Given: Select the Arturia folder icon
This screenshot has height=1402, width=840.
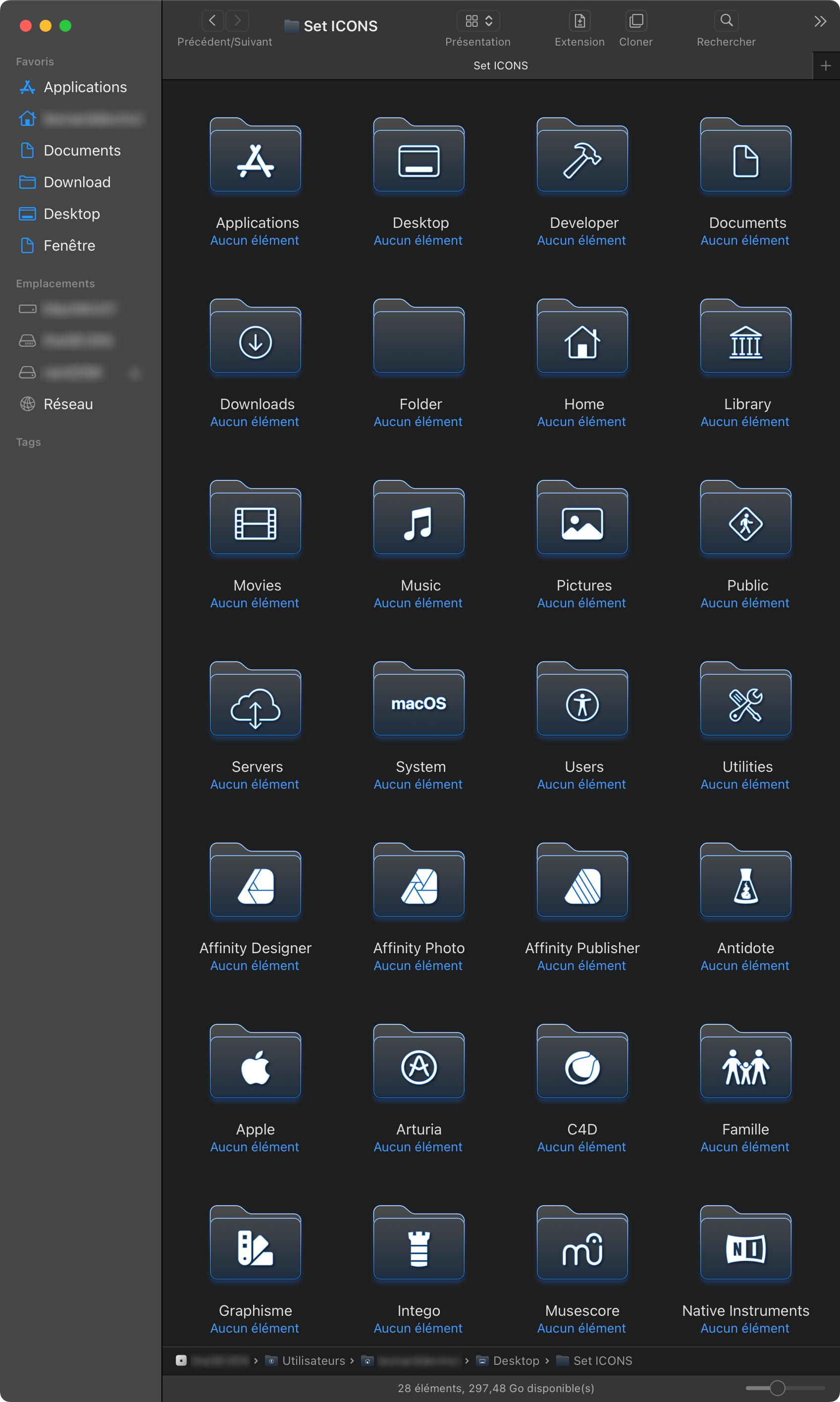Looking at the screenshot, I should pyautogui.click(x=419, y=1061).
